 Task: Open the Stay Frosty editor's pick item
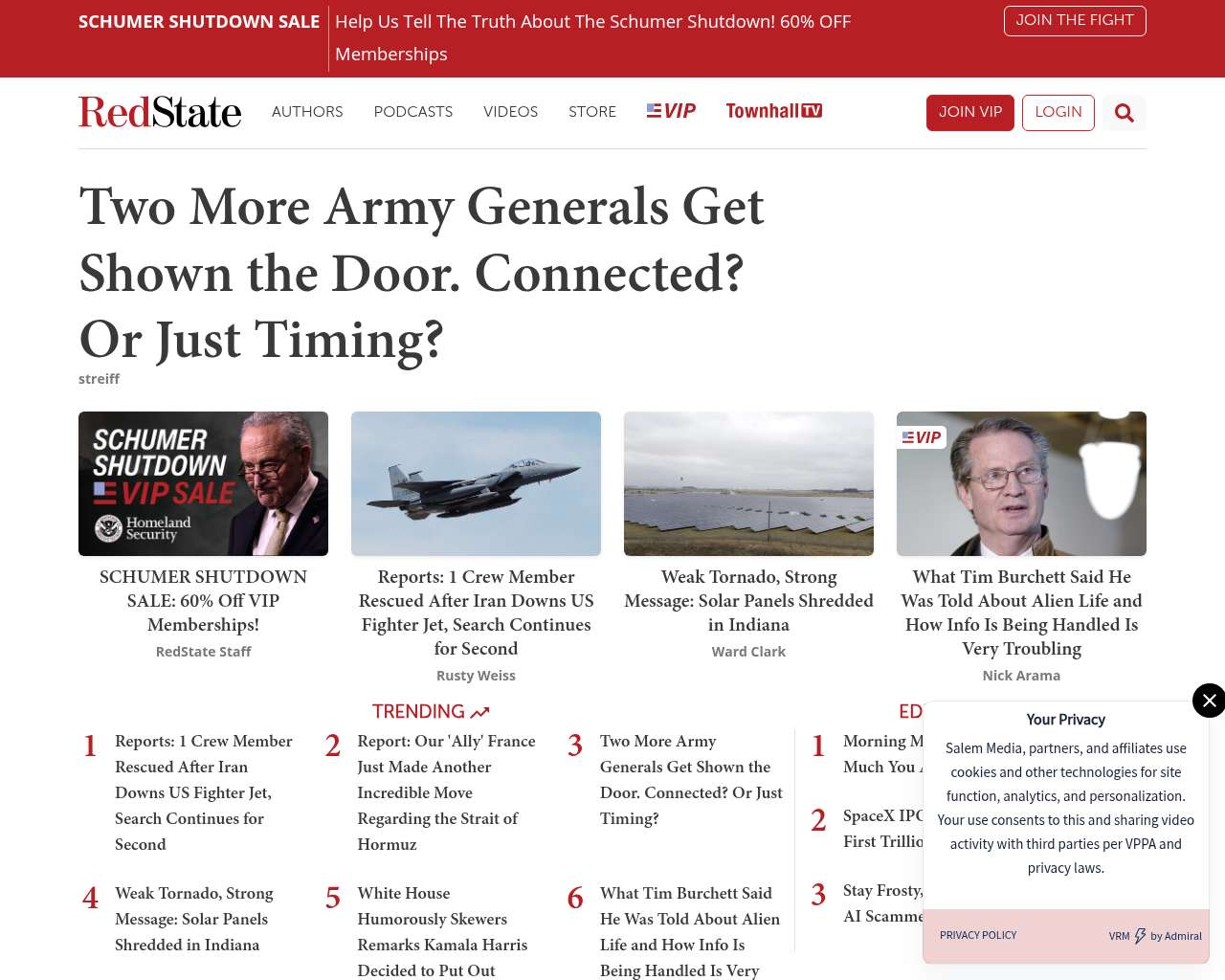point(882,903)
